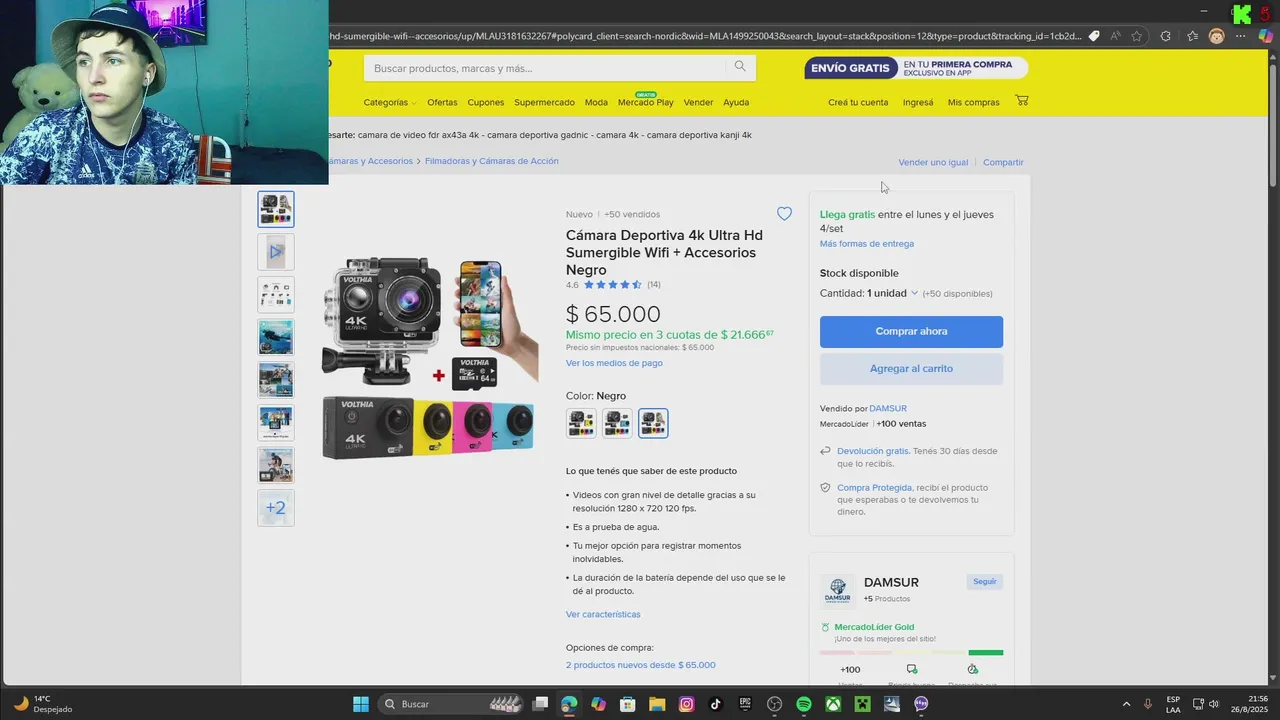The width and height of the screenshot is (1280, 720).
Task: Open the Moda menu item
Action: click(596, 102)
